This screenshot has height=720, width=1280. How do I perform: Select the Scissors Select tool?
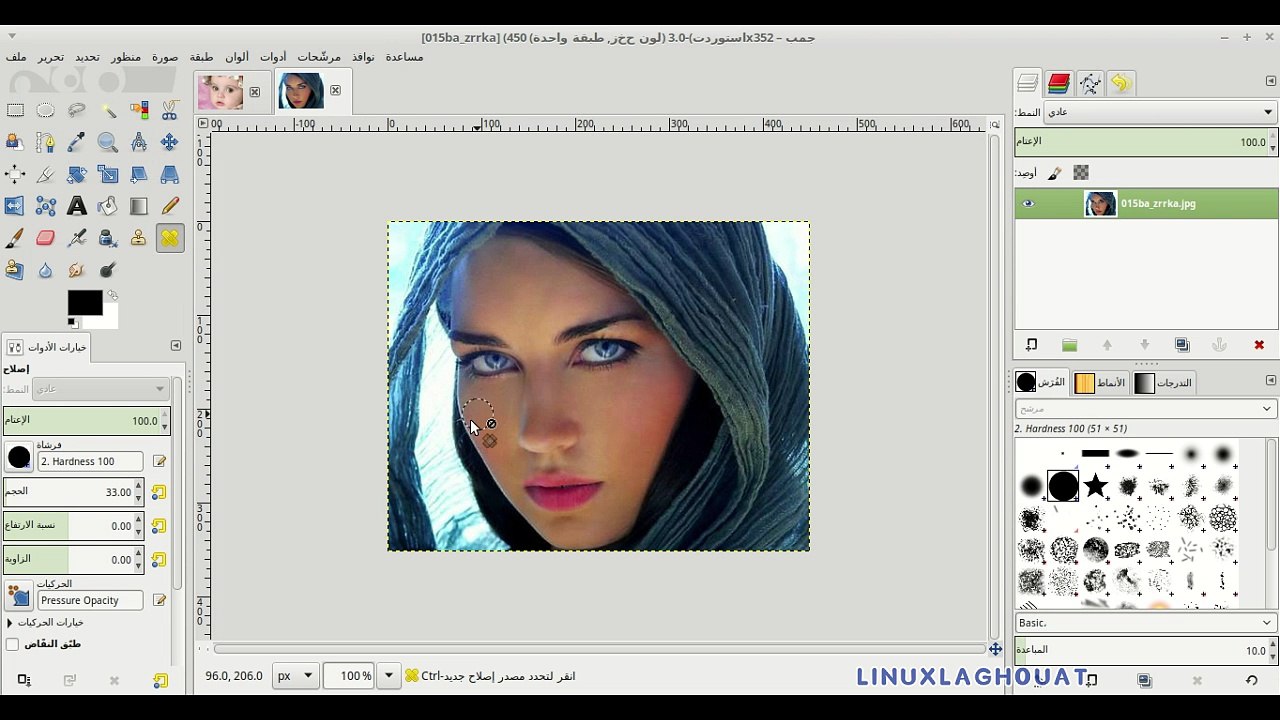(170, 111)
